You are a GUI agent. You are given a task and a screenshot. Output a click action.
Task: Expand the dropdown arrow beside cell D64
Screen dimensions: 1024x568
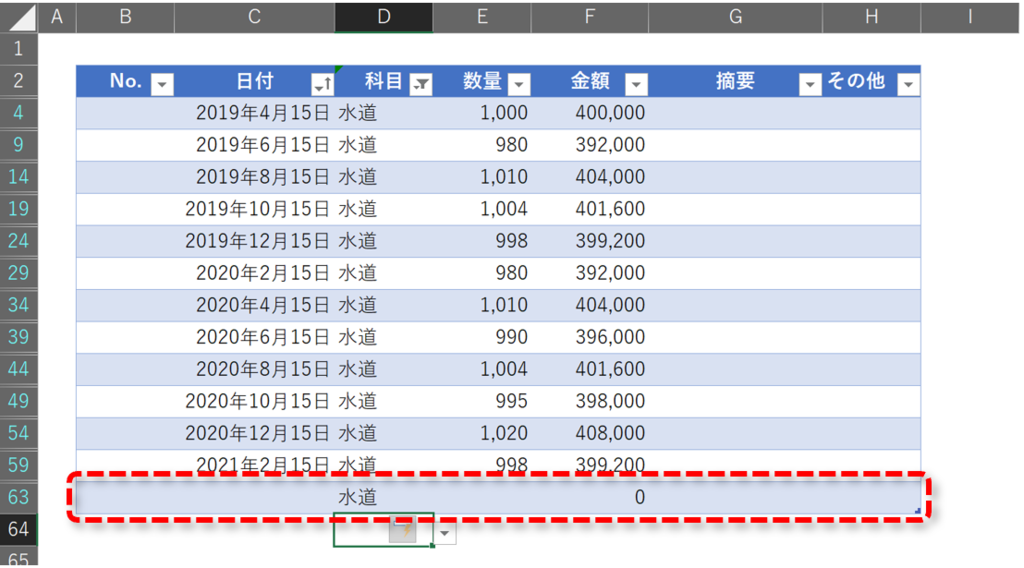pyautogui.click(x=445, y=533)
